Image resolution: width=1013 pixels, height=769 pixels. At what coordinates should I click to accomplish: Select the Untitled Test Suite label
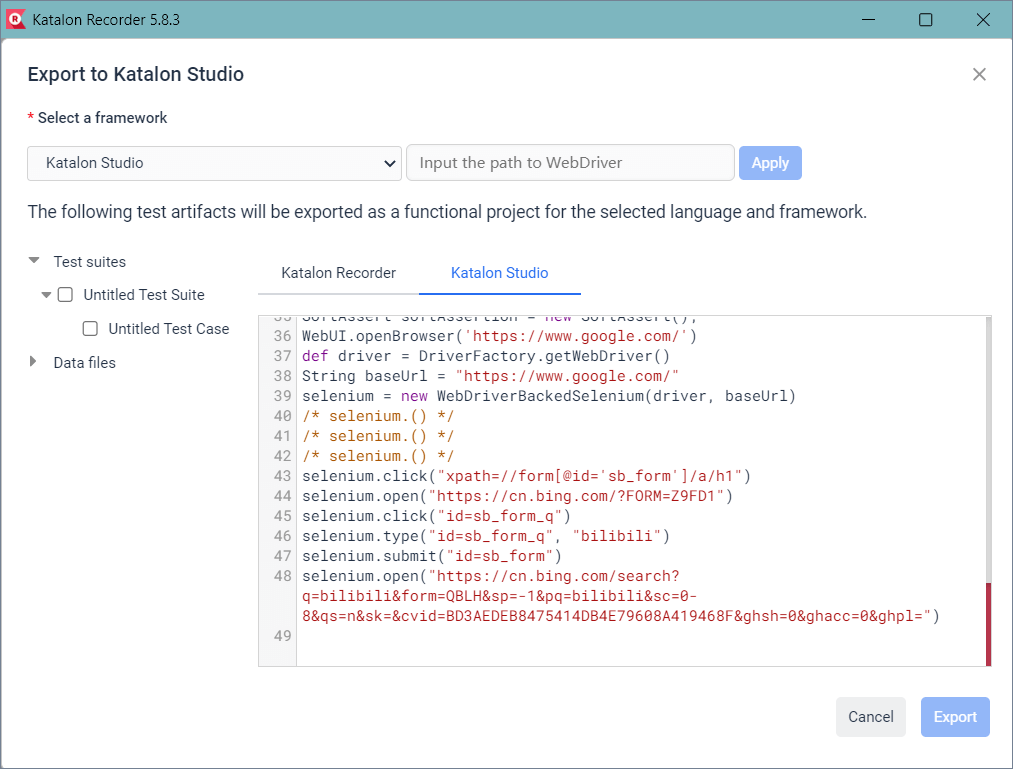144,295
